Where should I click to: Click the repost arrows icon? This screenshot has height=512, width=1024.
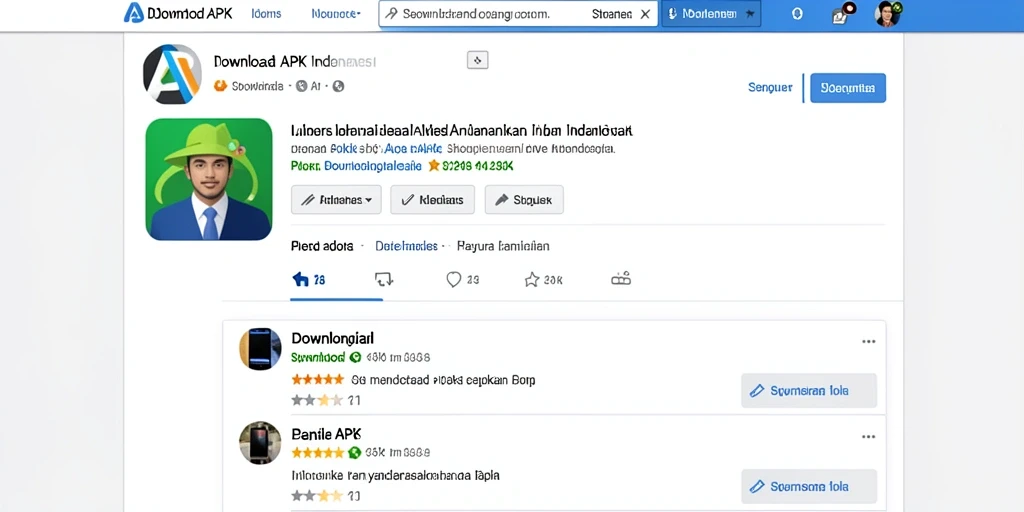tap(384, 280)
